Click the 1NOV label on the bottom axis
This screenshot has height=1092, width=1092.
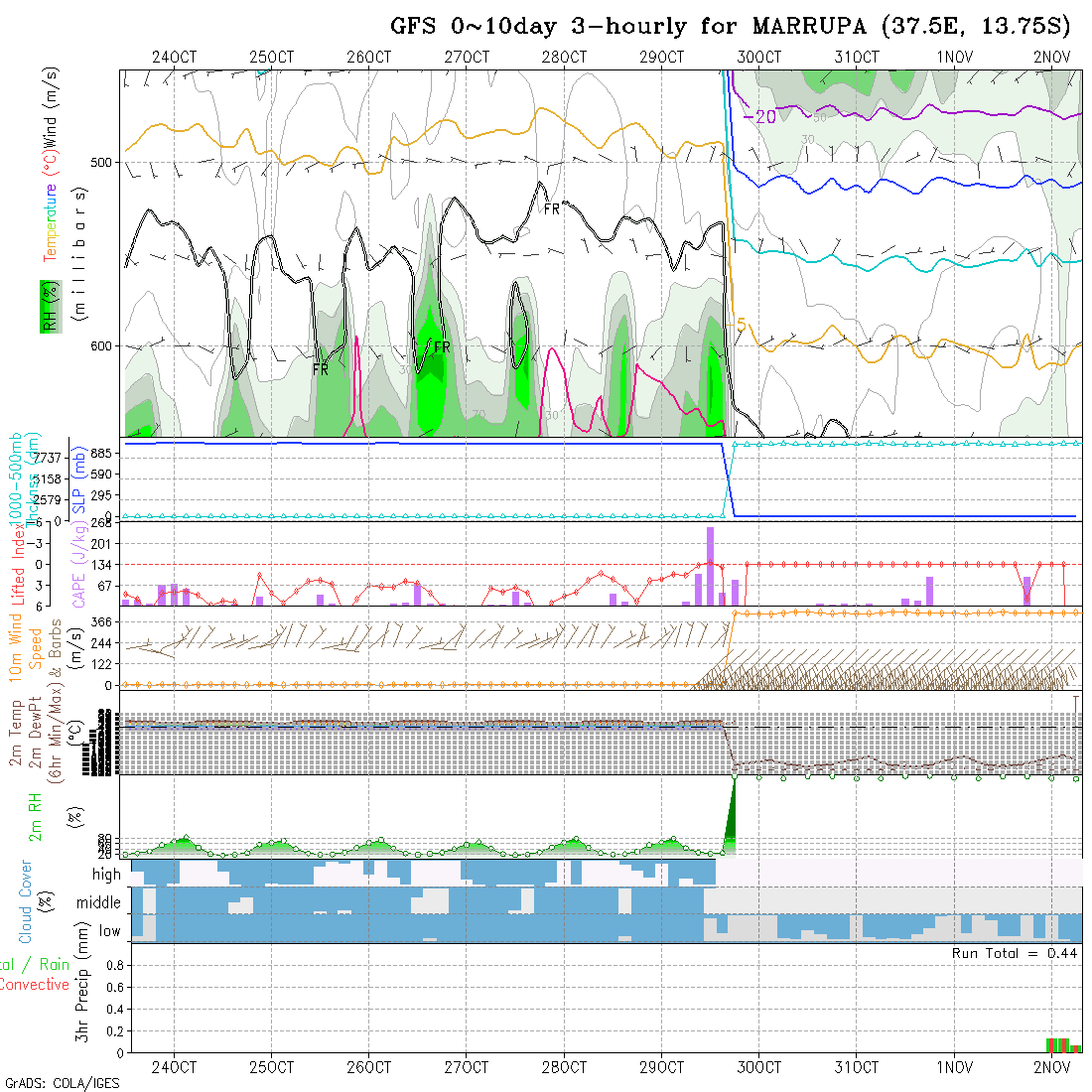tap(954, 1067)
